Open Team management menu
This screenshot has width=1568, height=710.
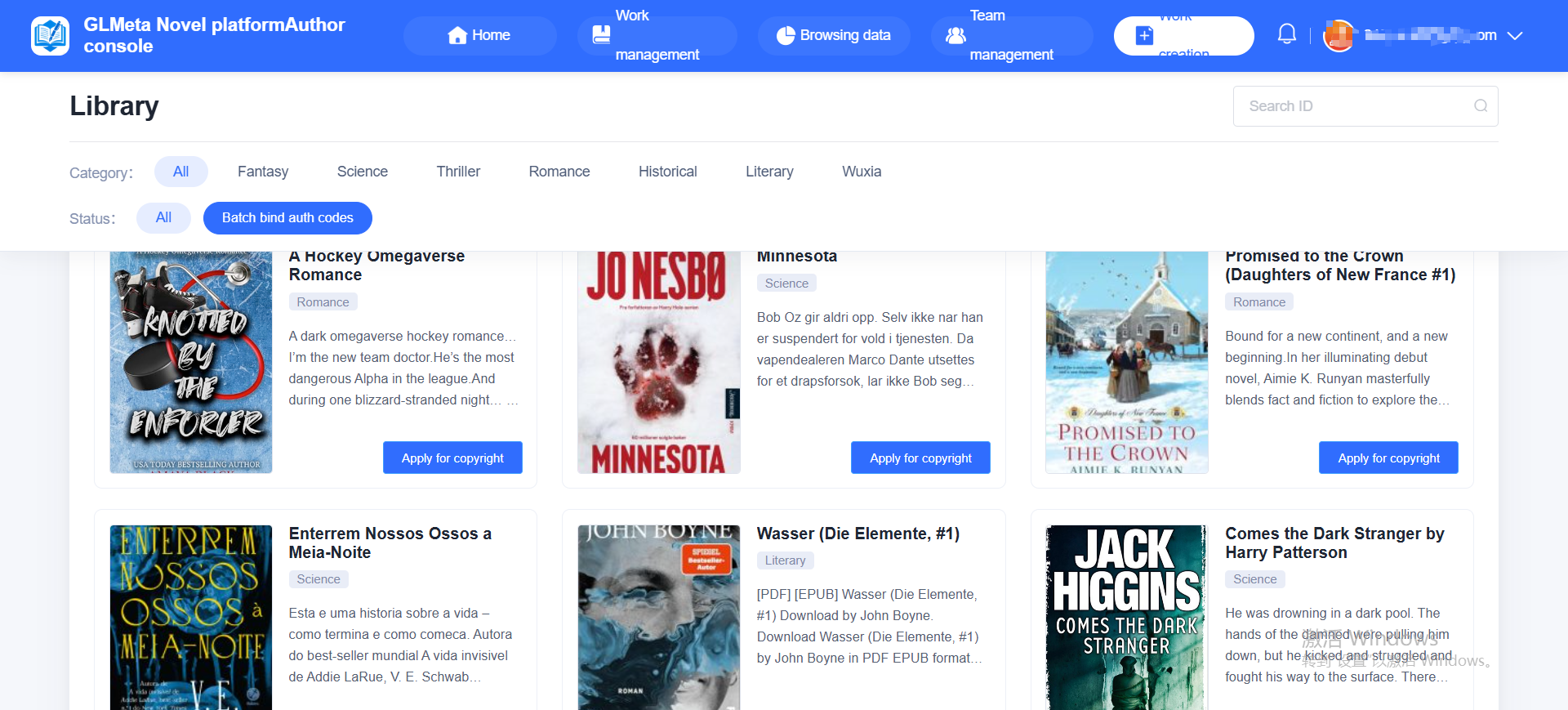click(1011, 35)
